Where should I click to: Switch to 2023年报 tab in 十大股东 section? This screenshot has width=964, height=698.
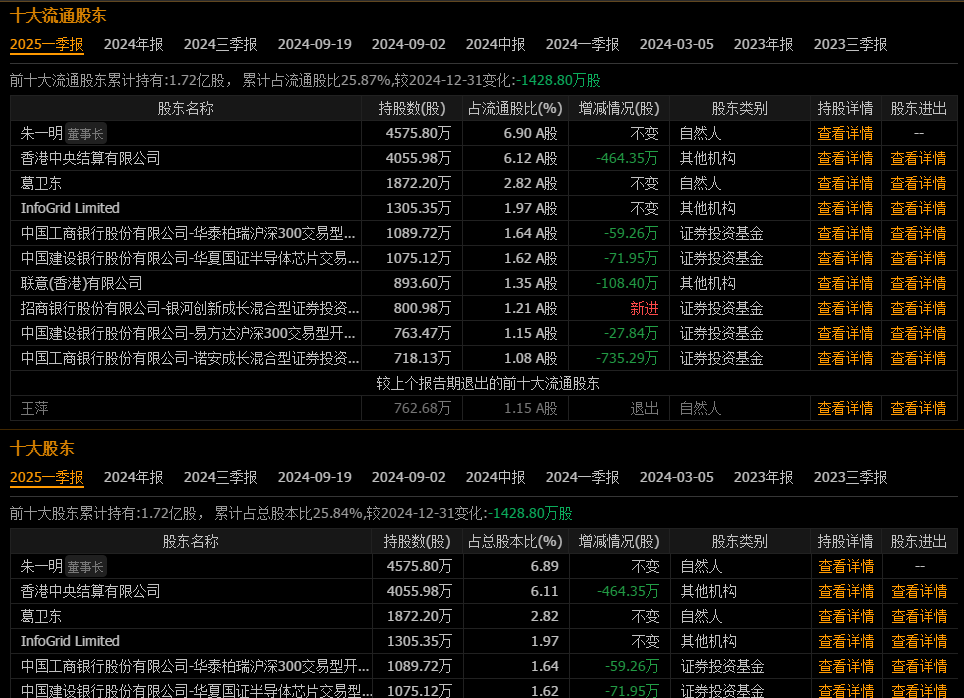point(763,477)
